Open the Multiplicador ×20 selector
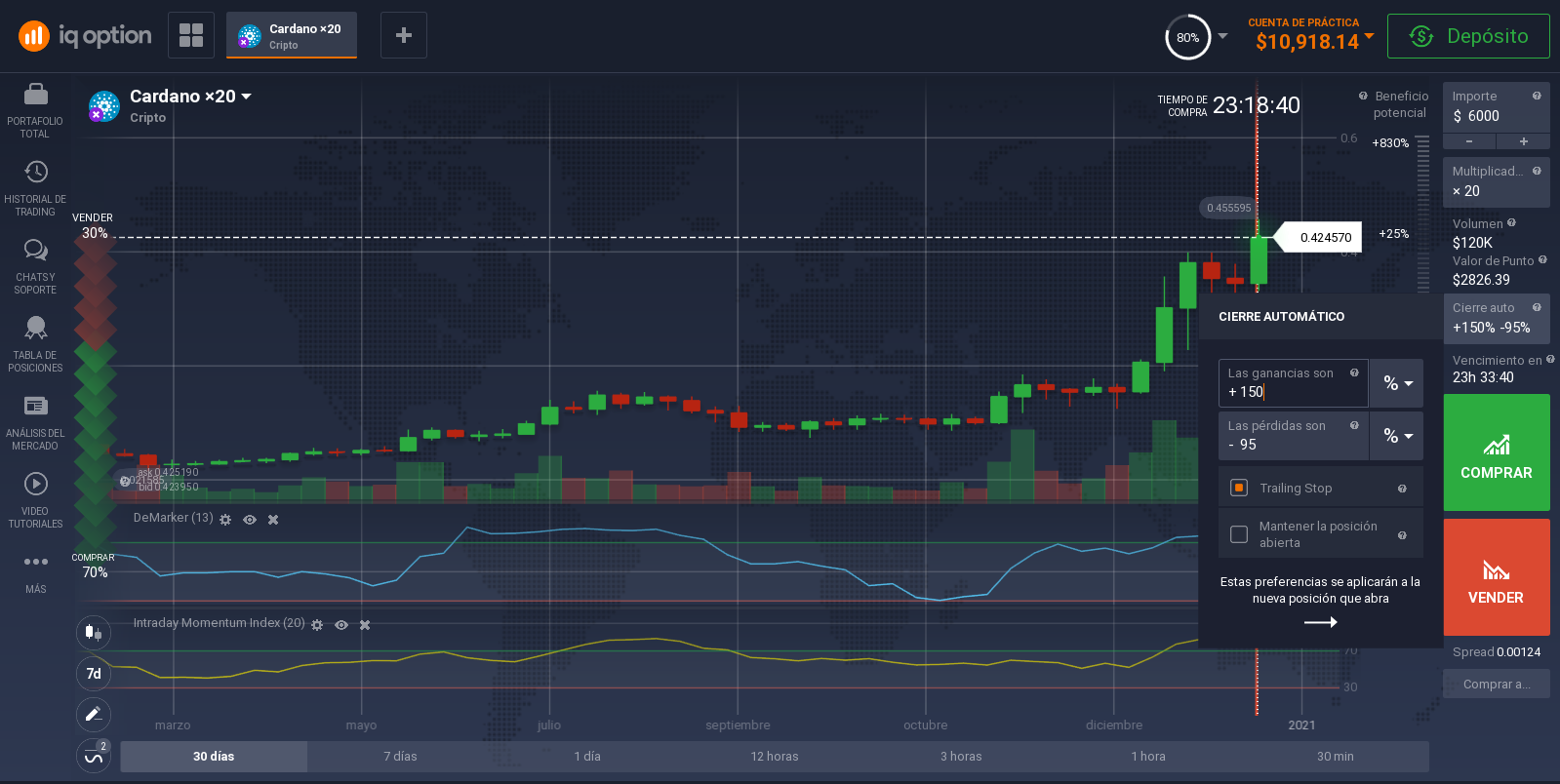 tap(1497, 181)
